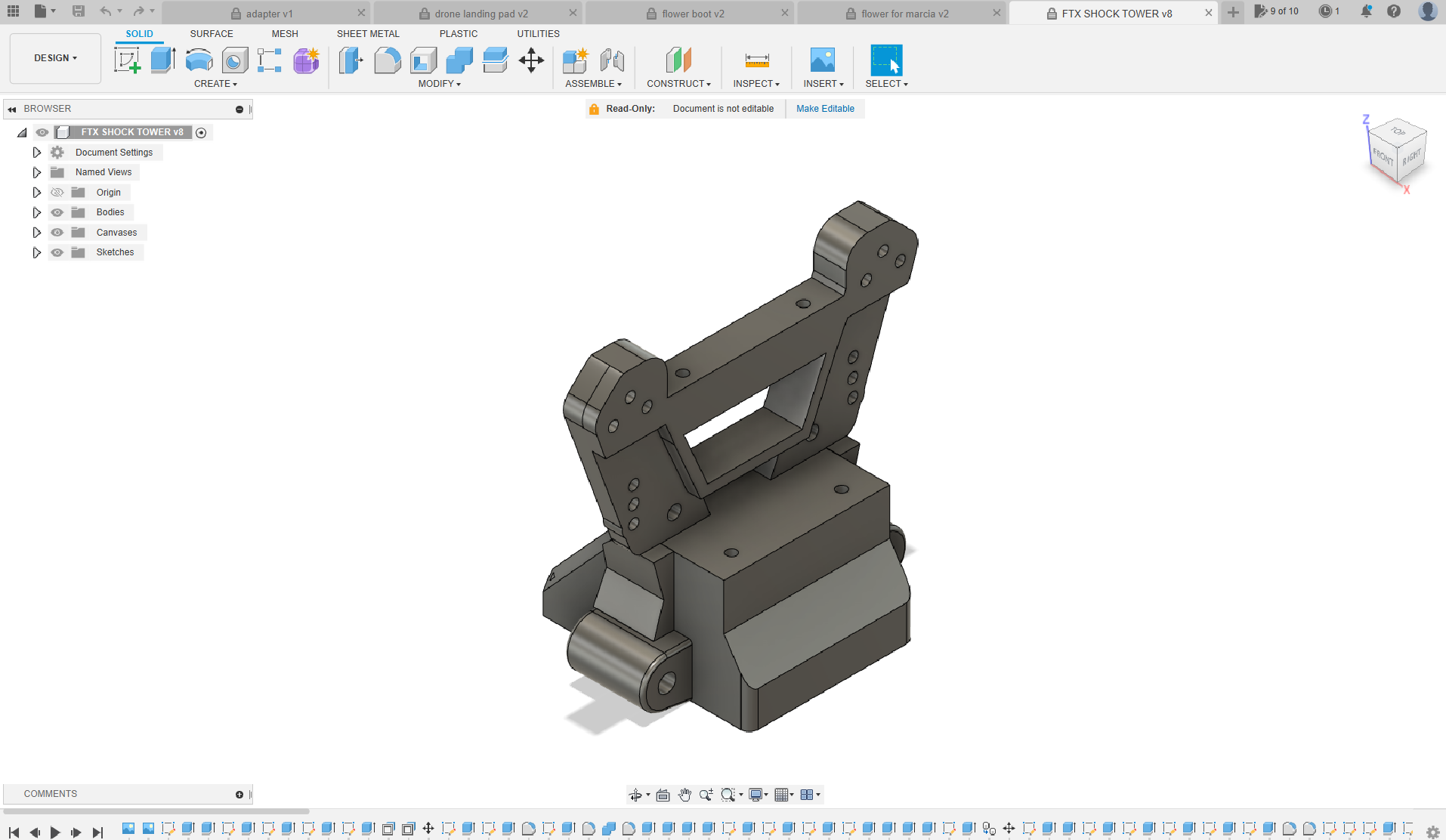Activate the FTX SHOCK TOWER v8 component radio

201,133
